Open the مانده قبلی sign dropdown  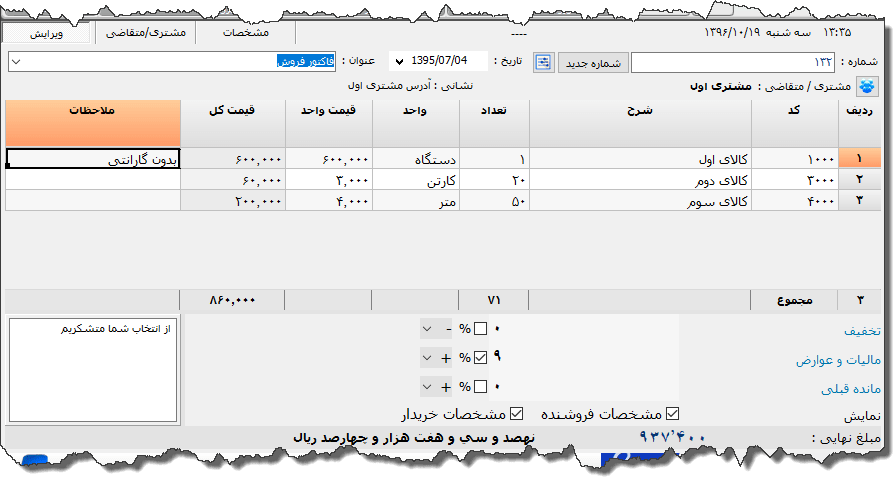click(436, 387)
